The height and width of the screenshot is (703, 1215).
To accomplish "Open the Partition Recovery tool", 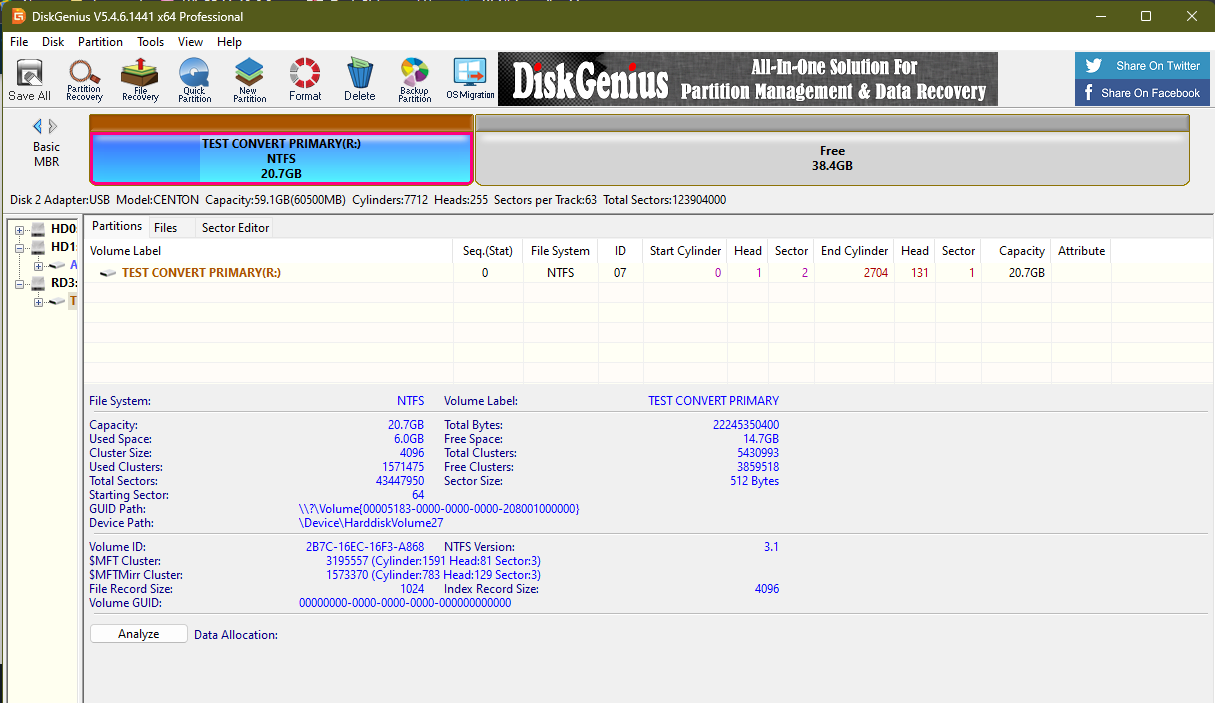I will pos(85,80).
